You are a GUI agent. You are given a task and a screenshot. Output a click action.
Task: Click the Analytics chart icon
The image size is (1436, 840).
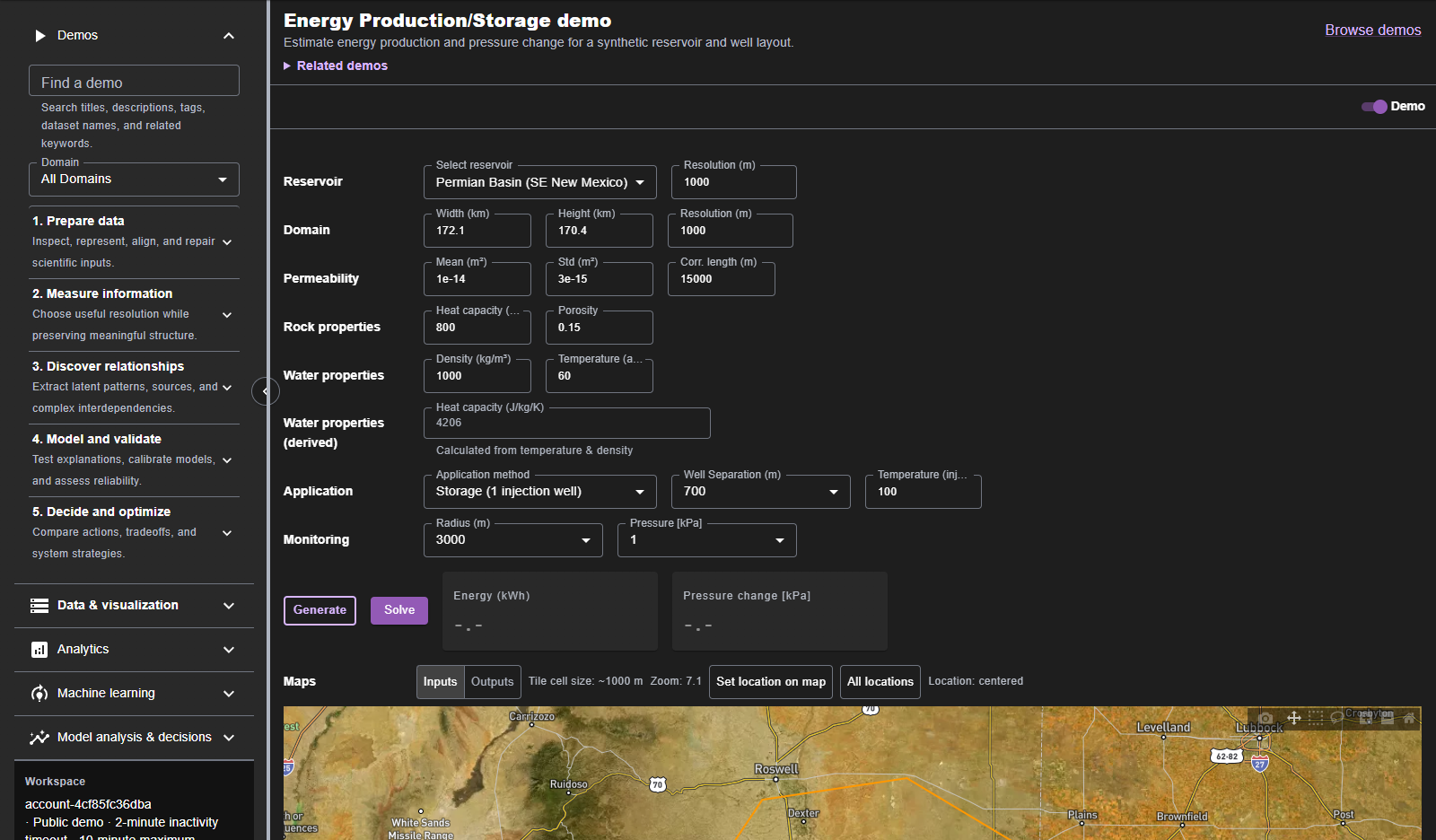(39, 650)
